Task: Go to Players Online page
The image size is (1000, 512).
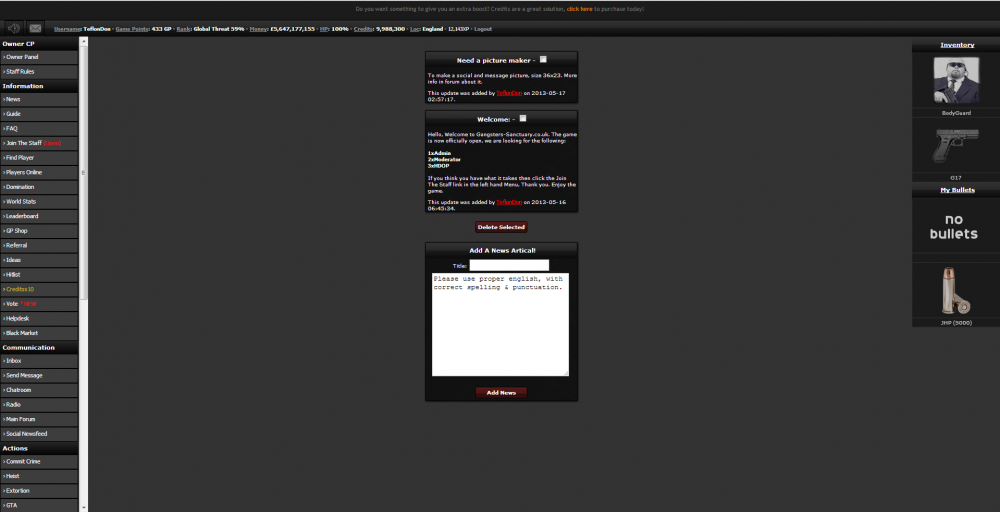Action: [24, 172]
